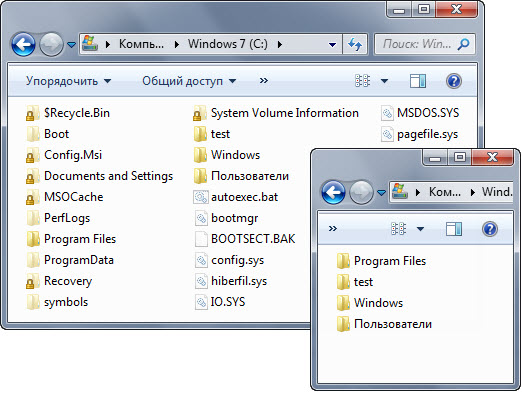Show more toolbar commands in the large window
Viewport: 522px width, 397px height.
point(264,81)
